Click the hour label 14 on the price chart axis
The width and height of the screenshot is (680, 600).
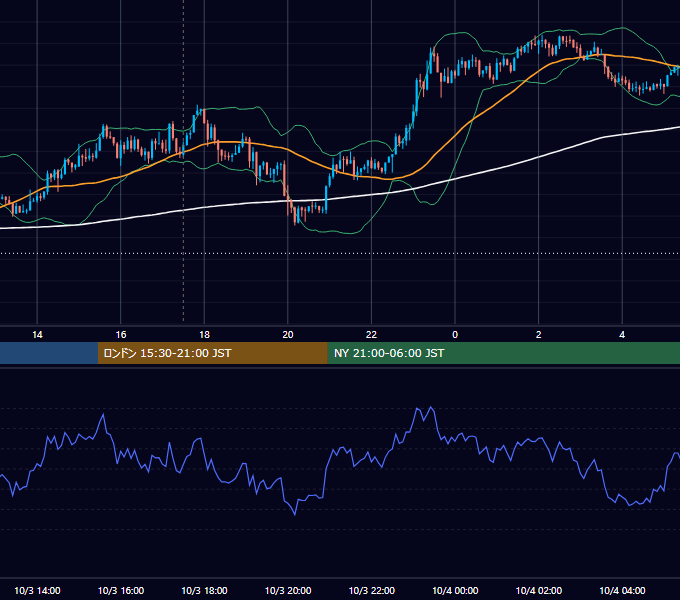pos(37,335)
